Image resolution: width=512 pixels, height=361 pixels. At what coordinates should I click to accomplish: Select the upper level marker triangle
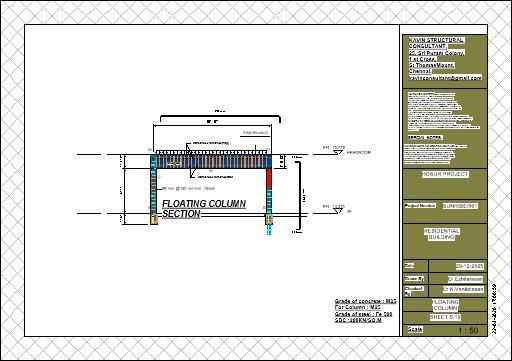pyautogui.click(x=338, y=152)
